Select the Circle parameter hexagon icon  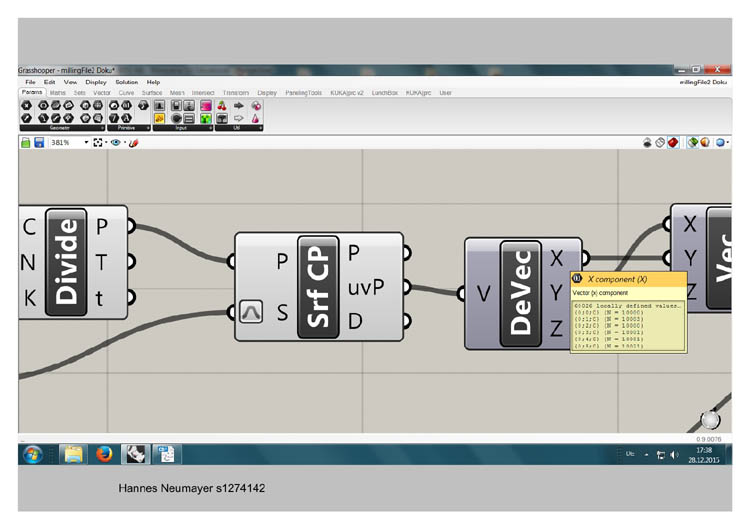[43, 106]
